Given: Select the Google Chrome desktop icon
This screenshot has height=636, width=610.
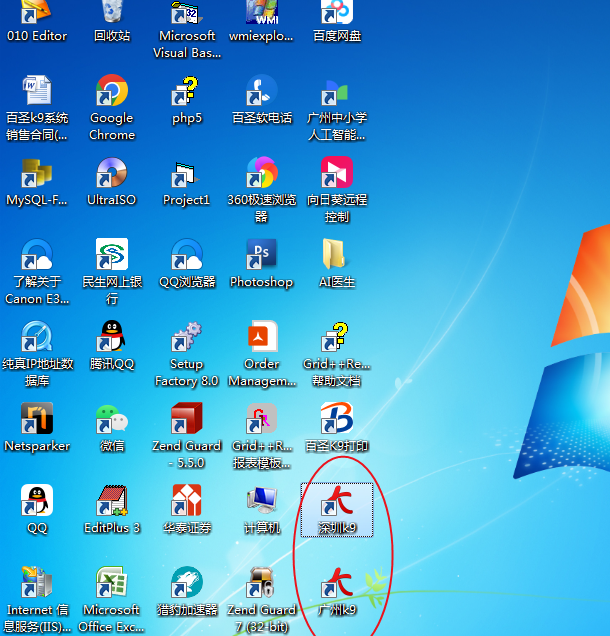Looking at the screenshot, I should pos(111,93).
